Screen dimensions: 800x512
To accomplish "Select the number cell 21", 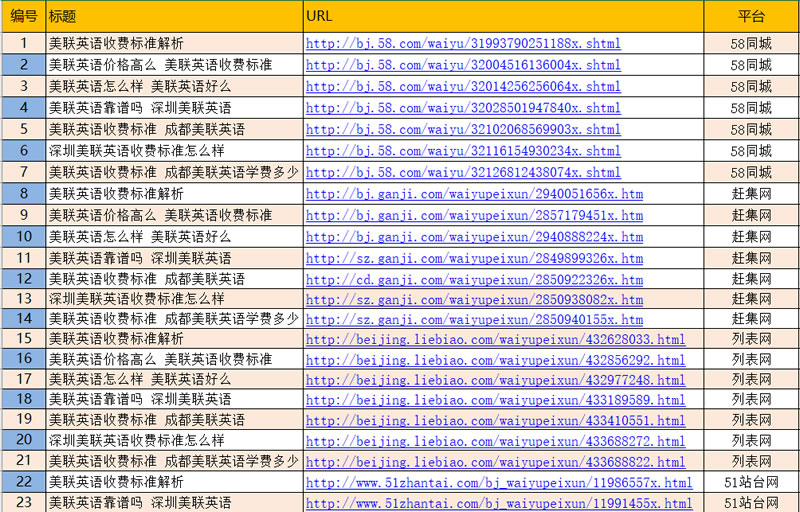I will coord(24,460).
